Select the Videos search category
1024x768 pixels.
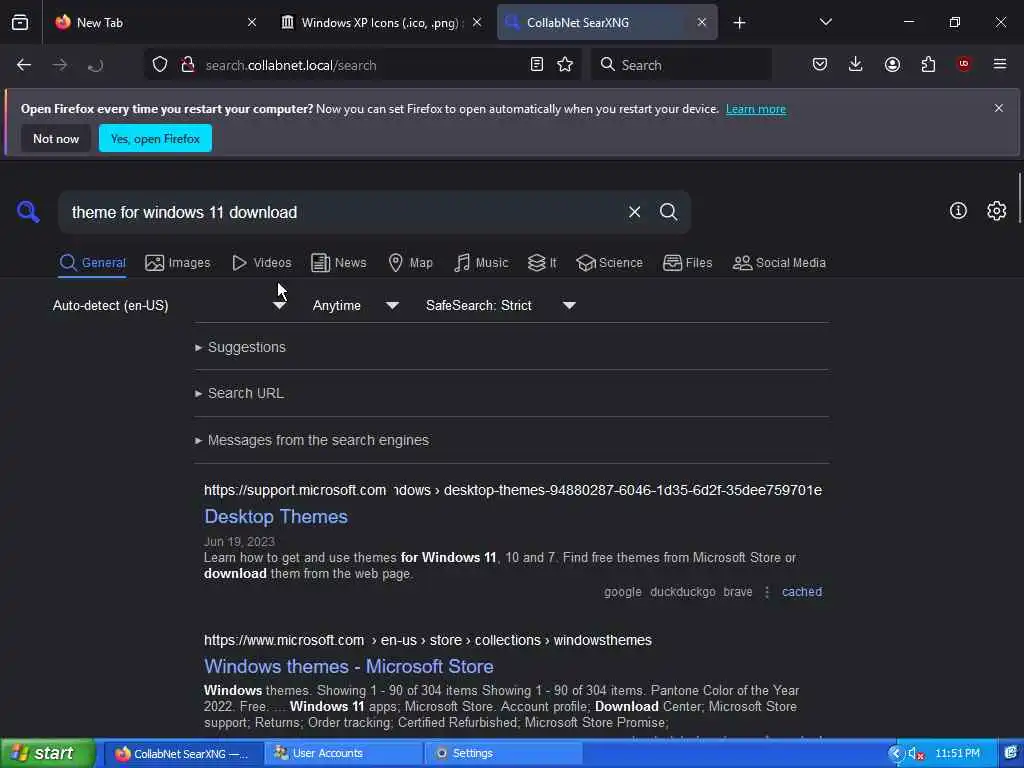[262, 263]
